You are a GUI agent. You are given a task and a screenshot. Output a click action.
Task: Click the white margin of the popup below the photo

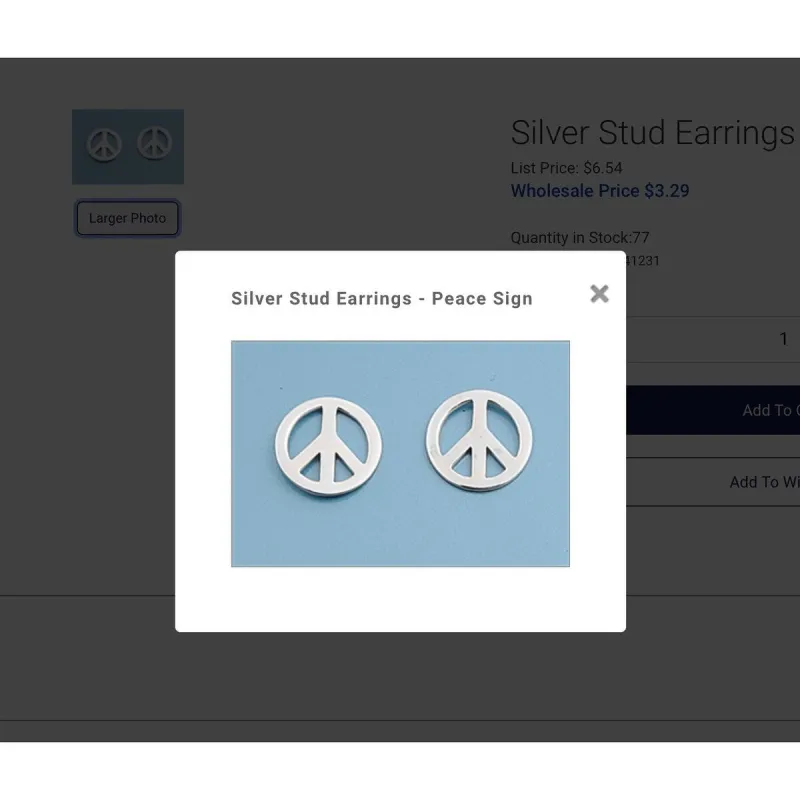tap(400, 599)
